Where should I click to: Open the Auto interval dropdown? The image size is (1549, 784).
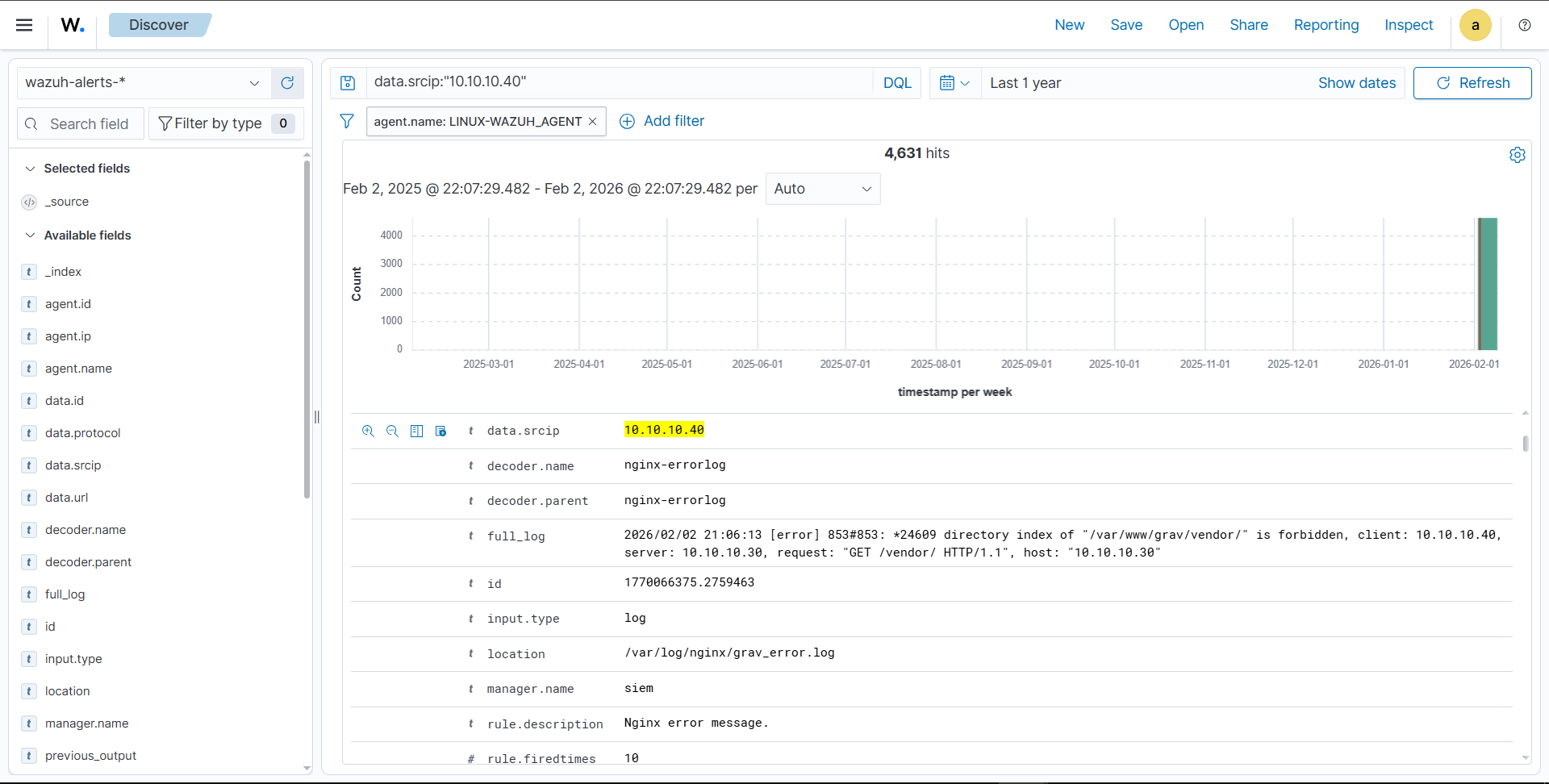(x=822, y=189)
